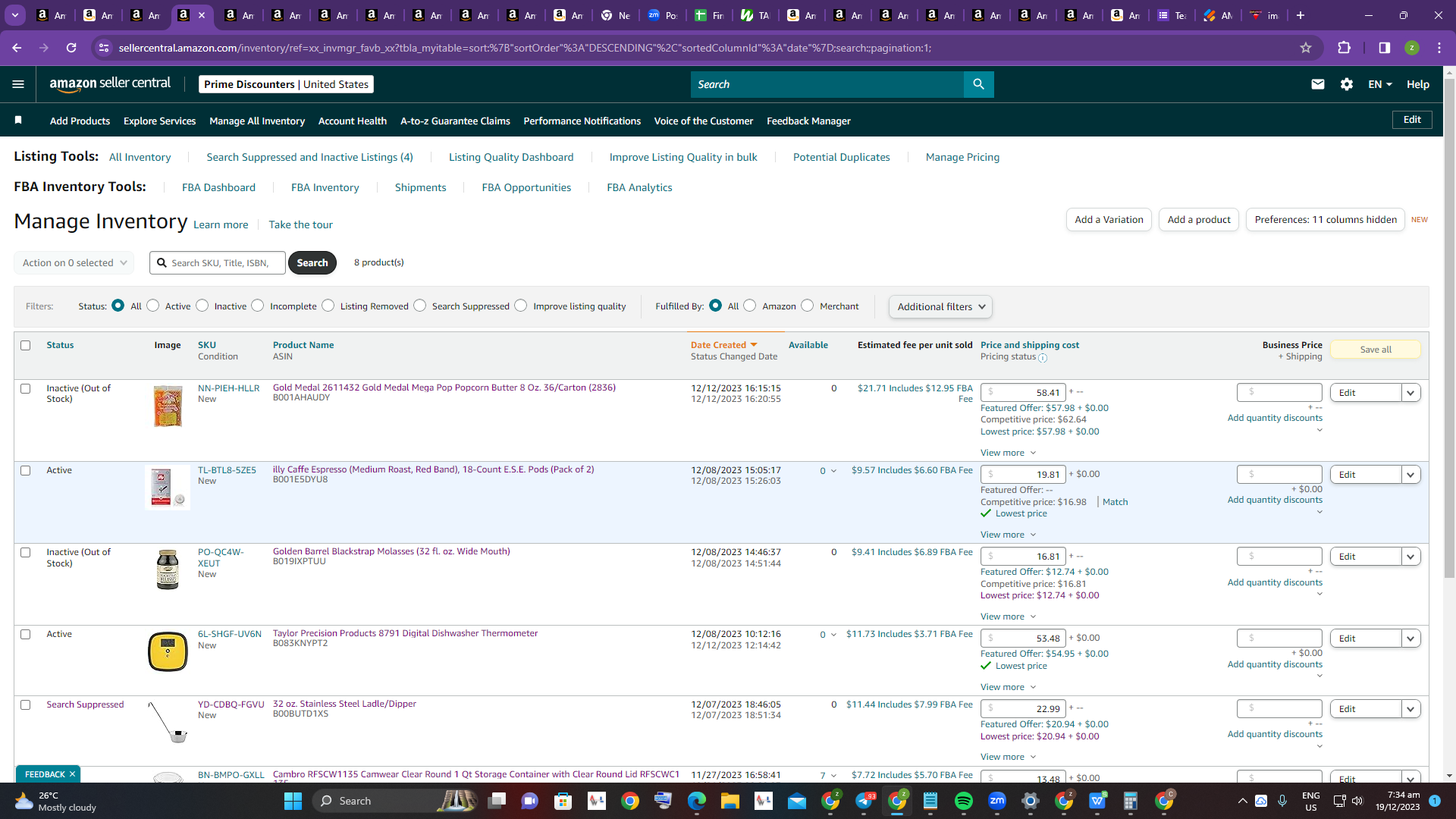Open File Explorer from the taskbar
1456x819 pixels.
pos(730,801)
